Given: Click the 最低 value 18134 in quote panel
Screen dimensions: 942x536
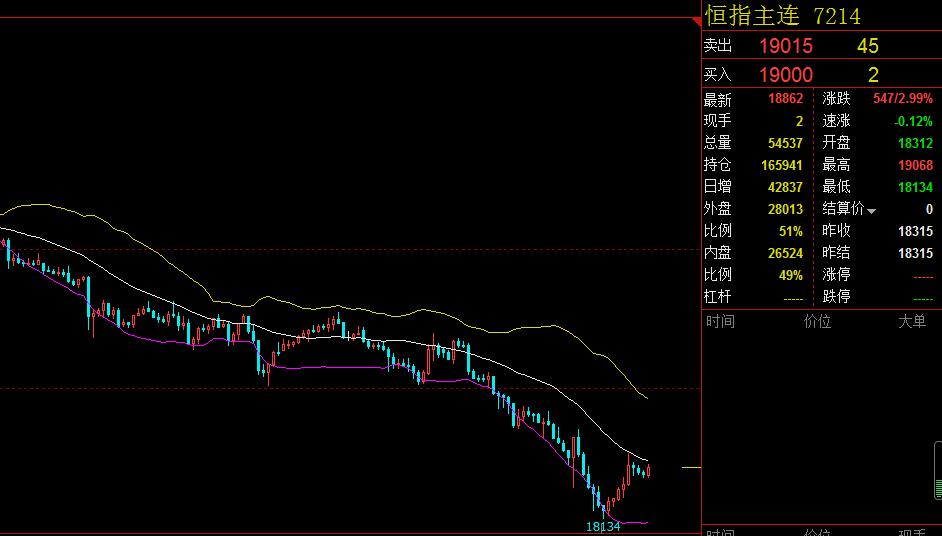Looking at the screenshot, I should tap(916, 187).
